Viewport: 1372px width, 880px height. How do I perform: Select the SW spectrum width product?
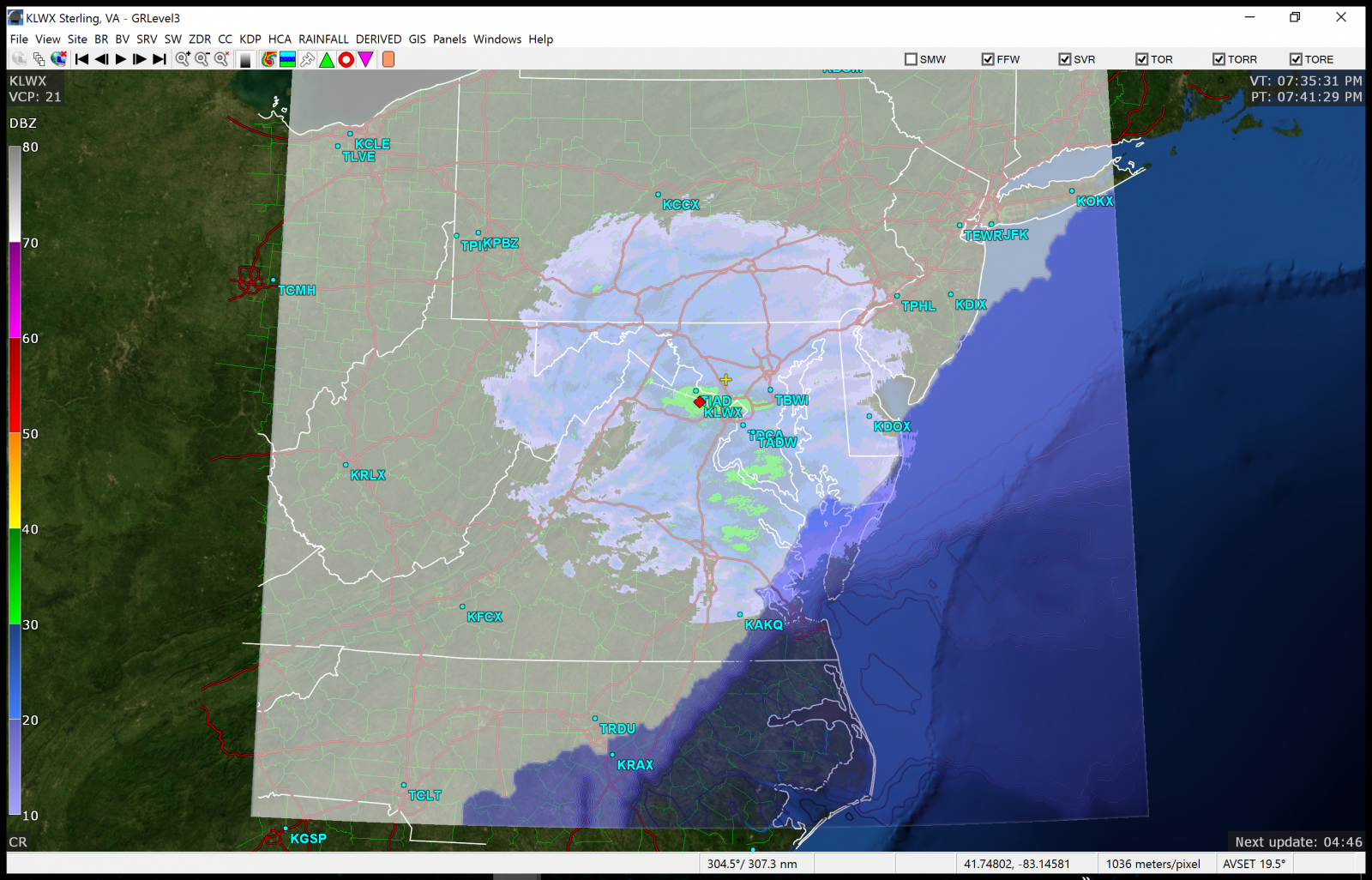tap(173, 39)
